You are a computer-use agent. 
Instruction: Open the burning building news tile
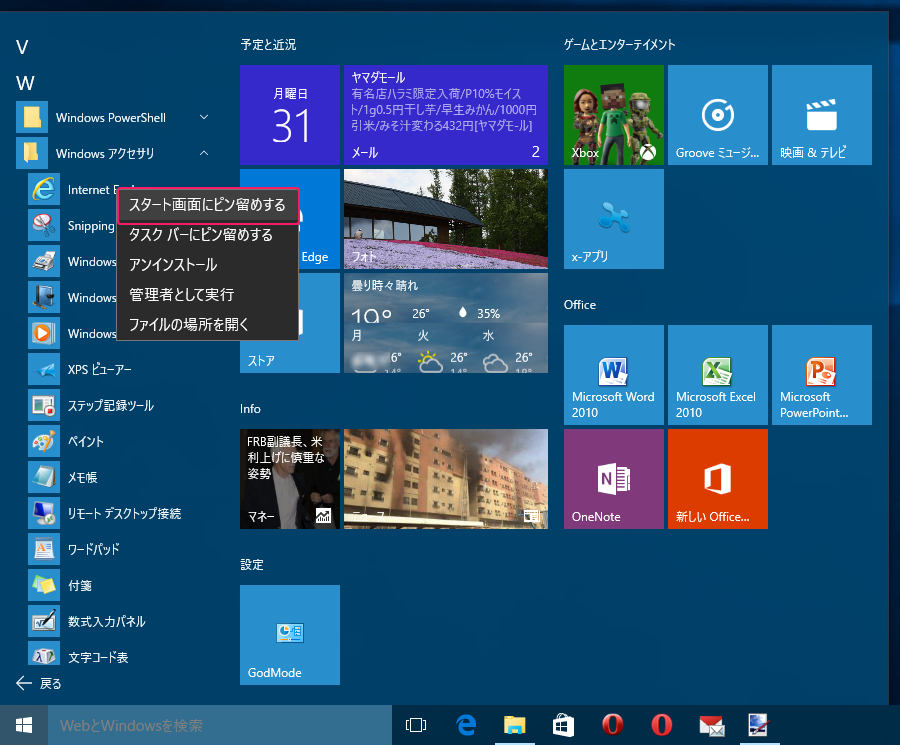tap(446, 479)
